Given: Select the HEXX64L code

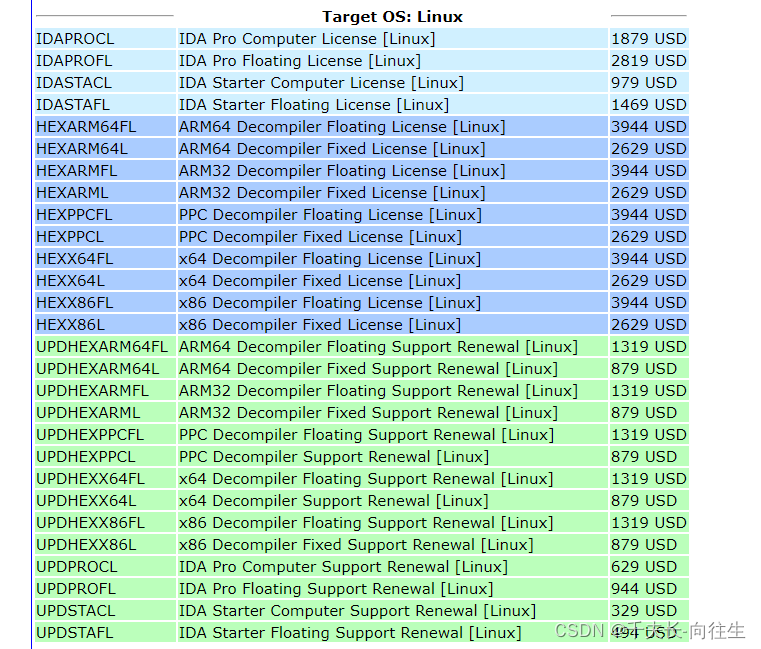Looking at the screenshot, I should coord(70,281).
